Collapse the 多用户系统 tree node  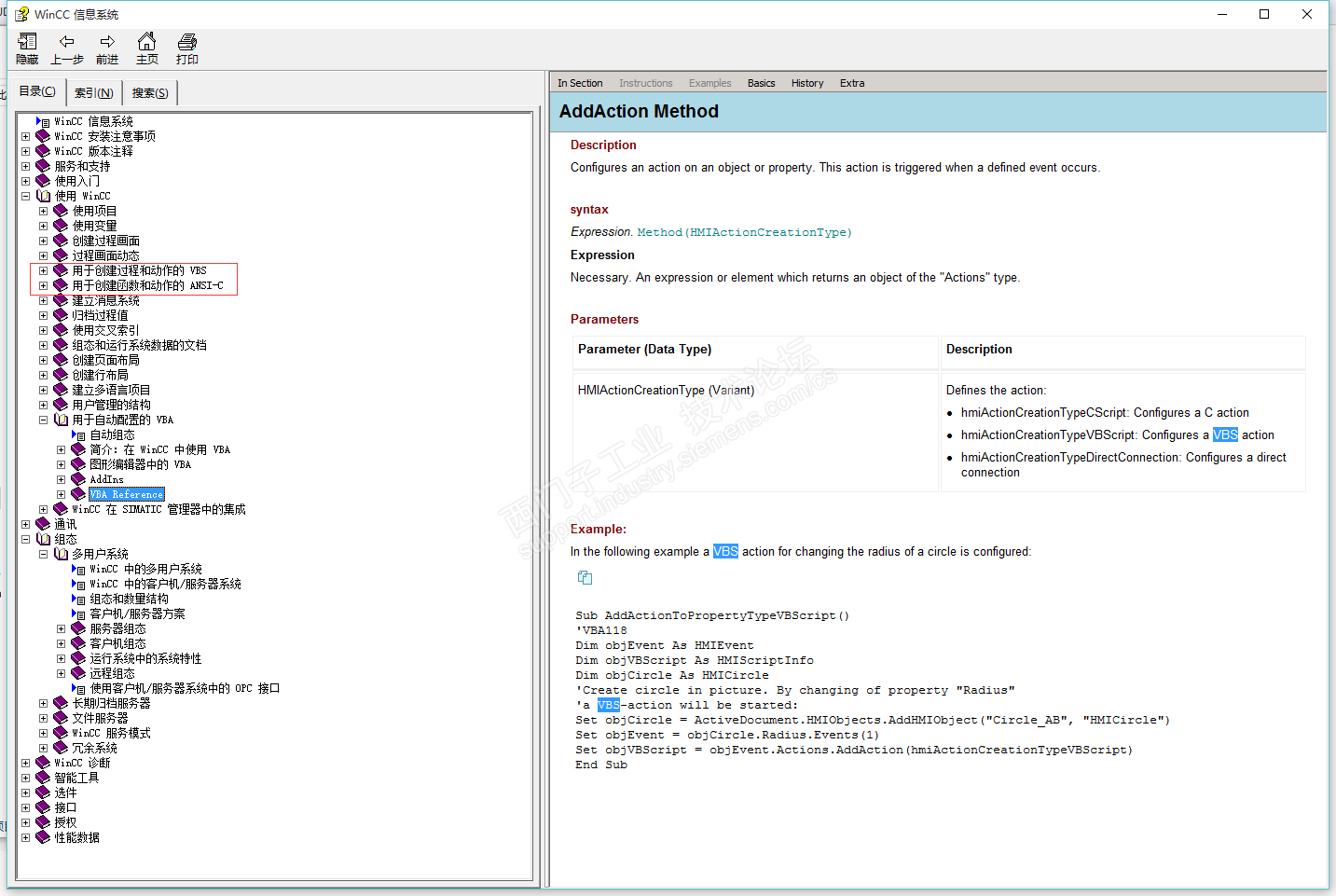point(44,554)
